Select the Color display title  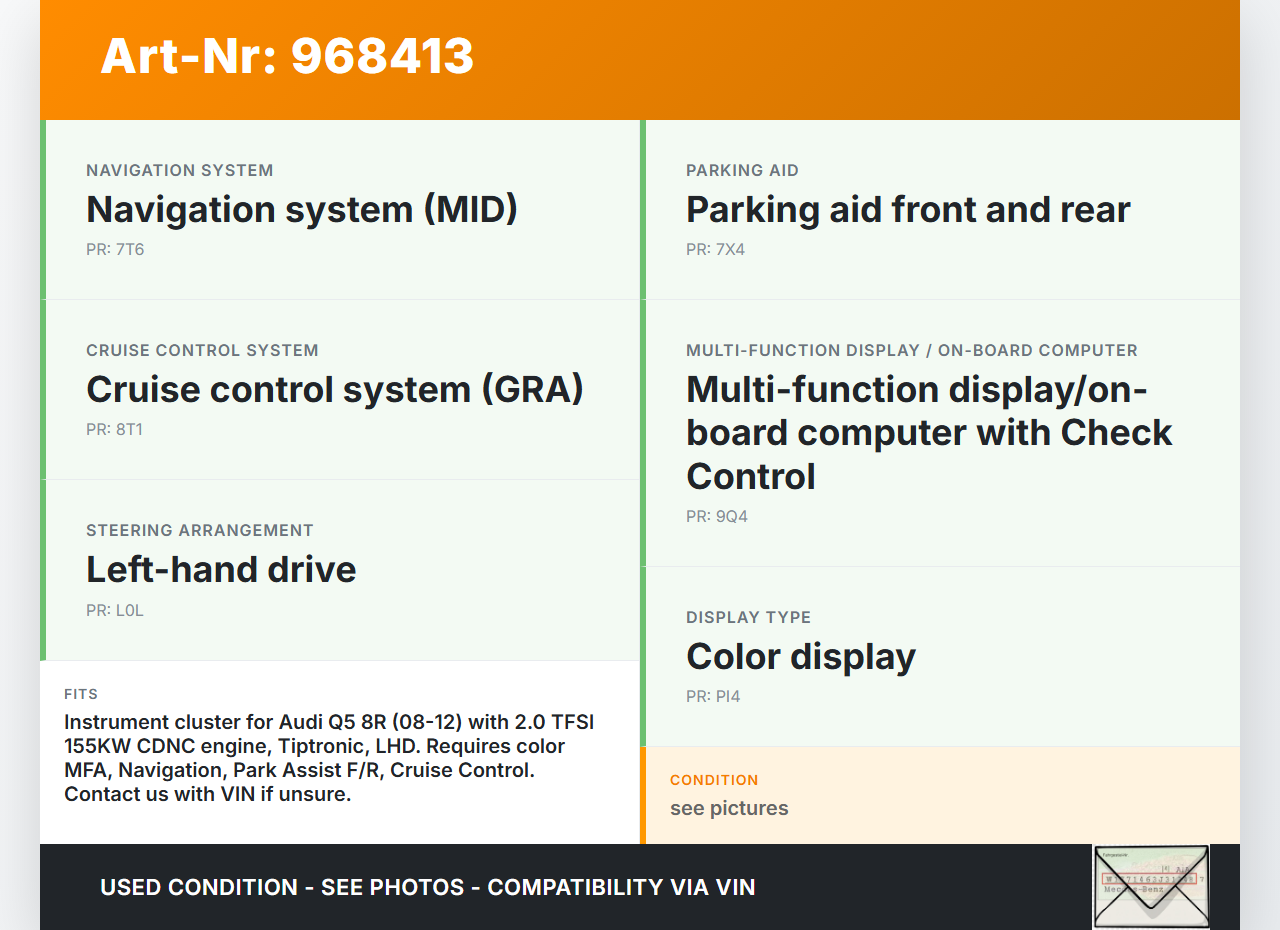pyautogui.click(x=800, y=656)
